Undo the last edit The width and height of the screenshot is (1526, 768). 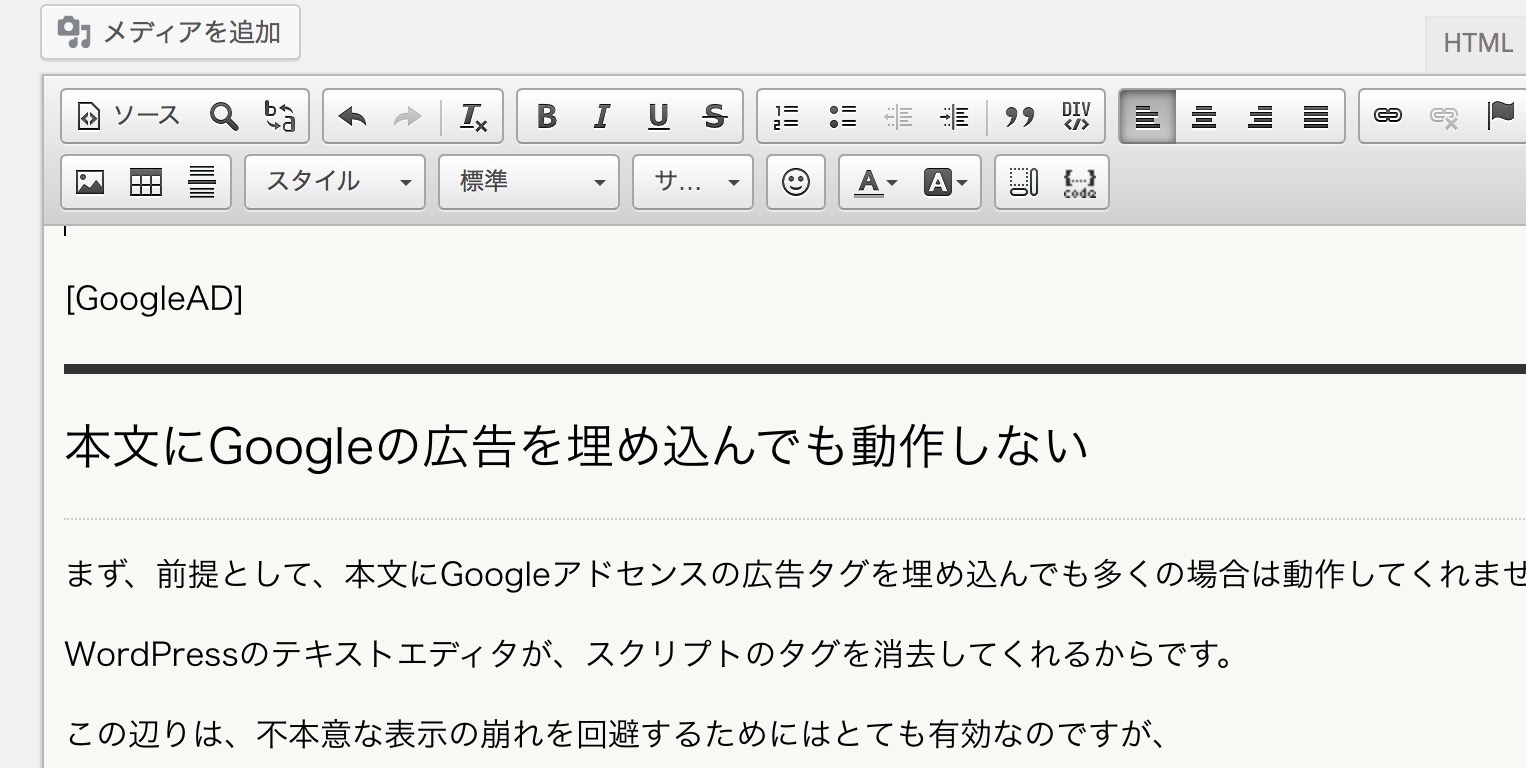pyautogui.click(x=353, y=116)
